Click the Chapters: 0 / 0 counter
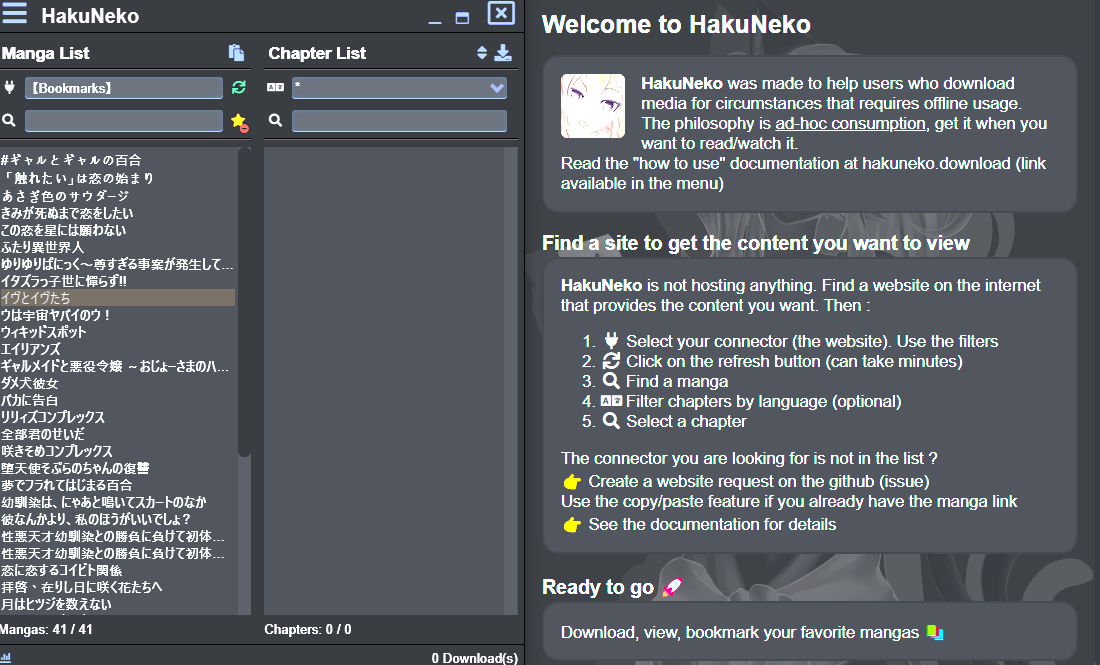1100x665 pixels. click(308, 629)
